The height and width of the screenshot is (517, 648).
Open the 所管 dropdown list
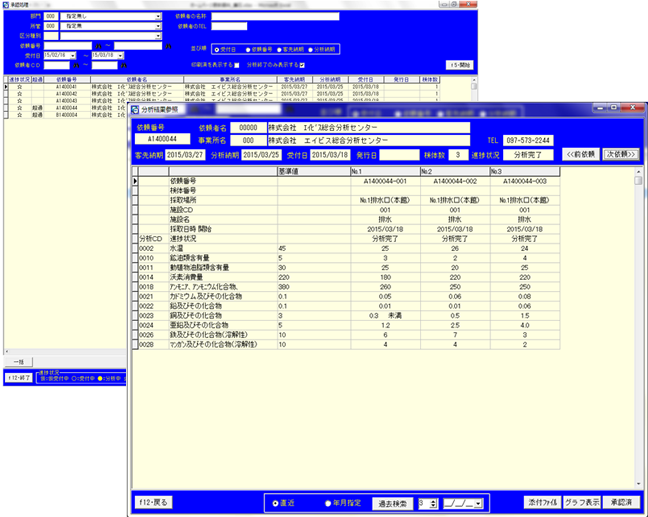(x=158, y=26)
